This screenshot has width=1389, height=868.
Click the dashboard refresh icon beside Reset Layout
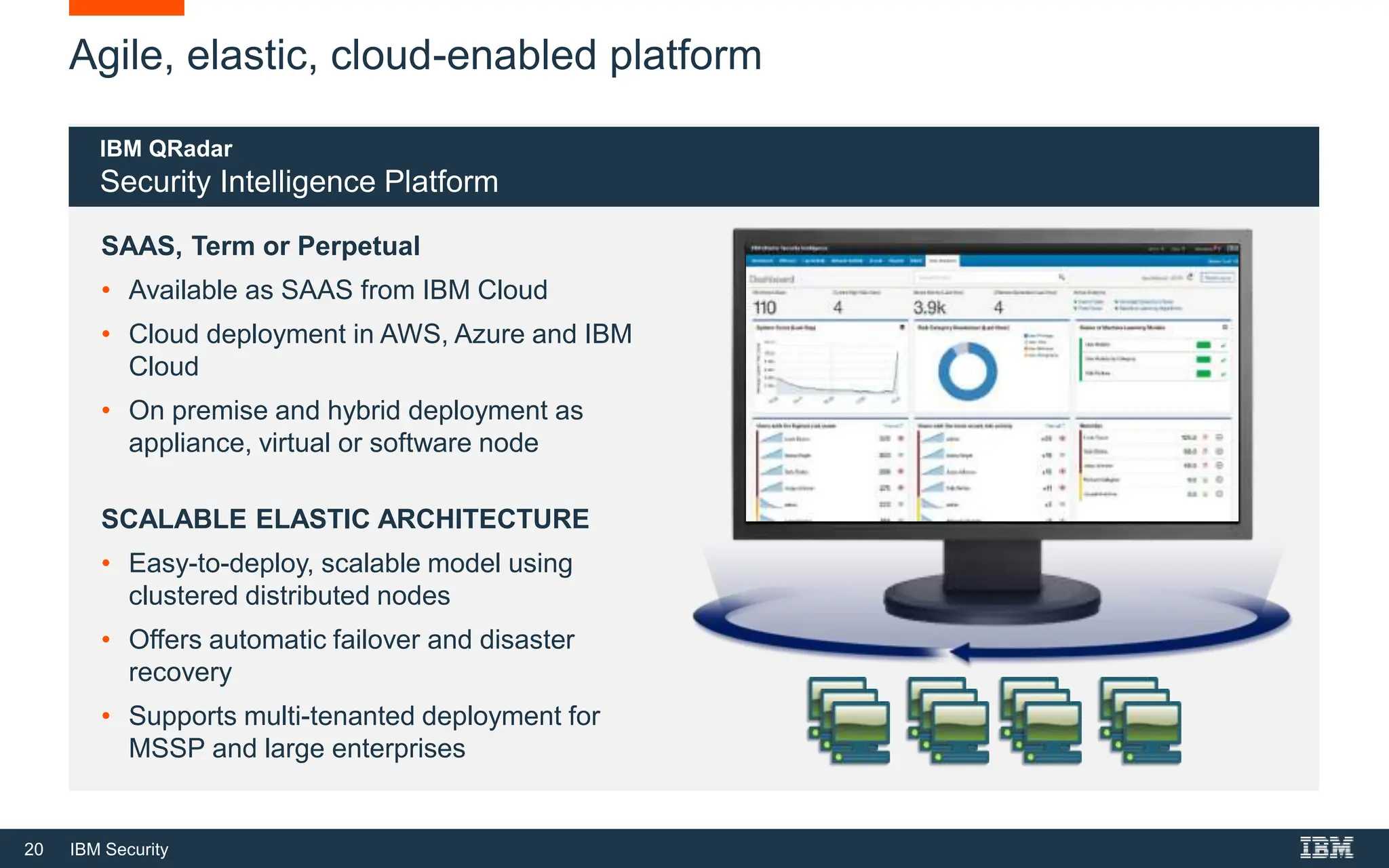coord(1190,277)
